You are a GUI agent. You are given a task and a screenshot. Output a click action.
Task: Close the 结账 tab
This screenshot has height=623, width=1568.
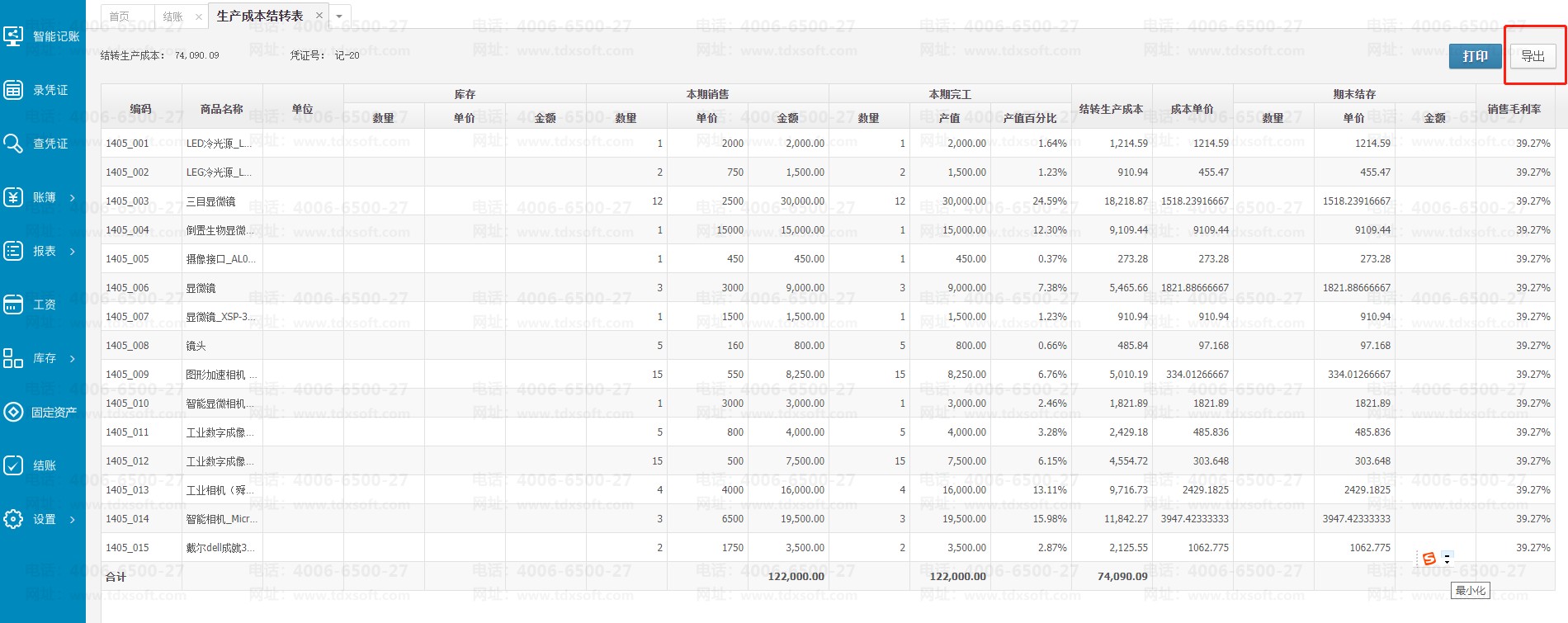[x=198, y=17]
